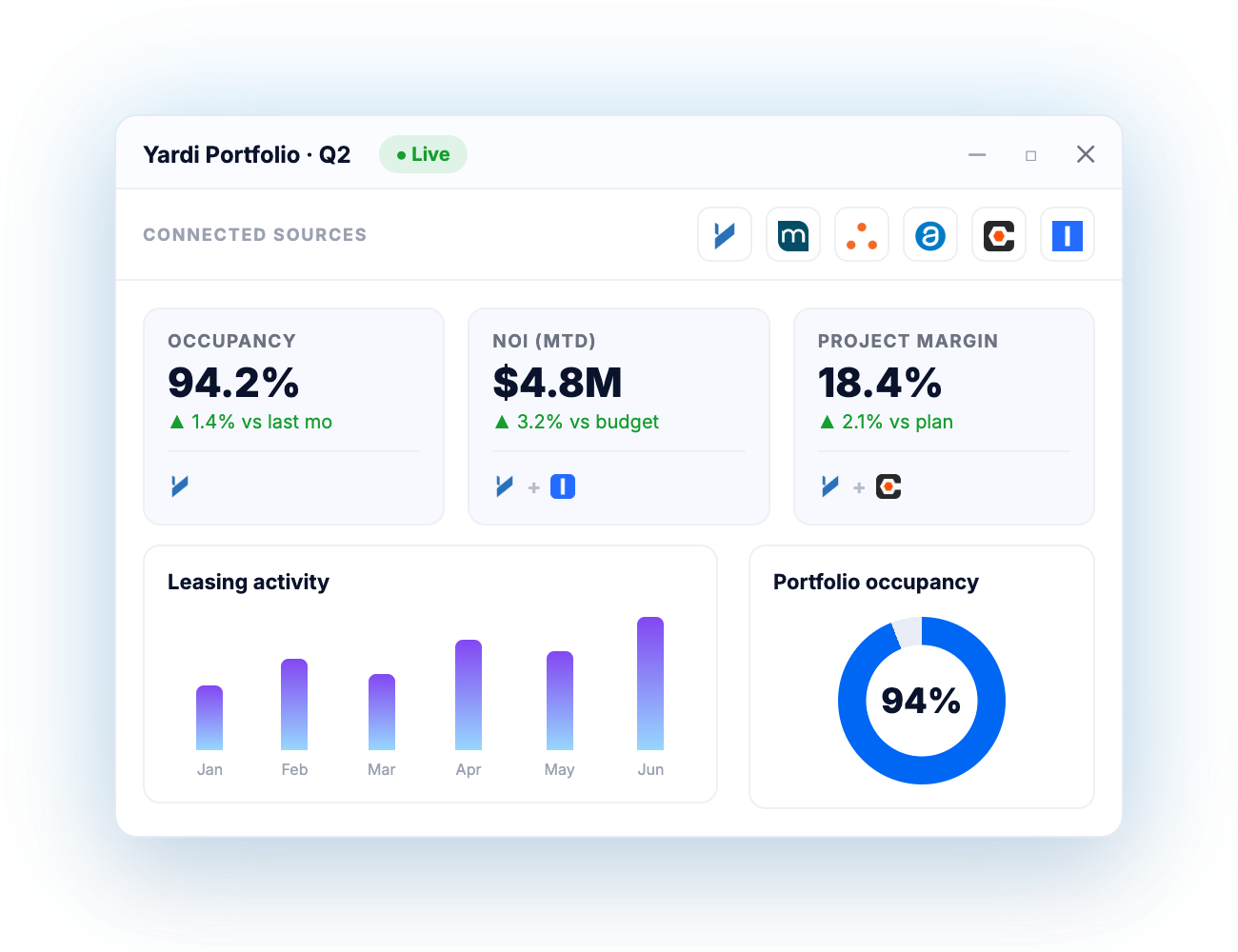1238x952 pixels.
Task: Open the blue circular 'a' source icon
Action: (x=930, y=234)
